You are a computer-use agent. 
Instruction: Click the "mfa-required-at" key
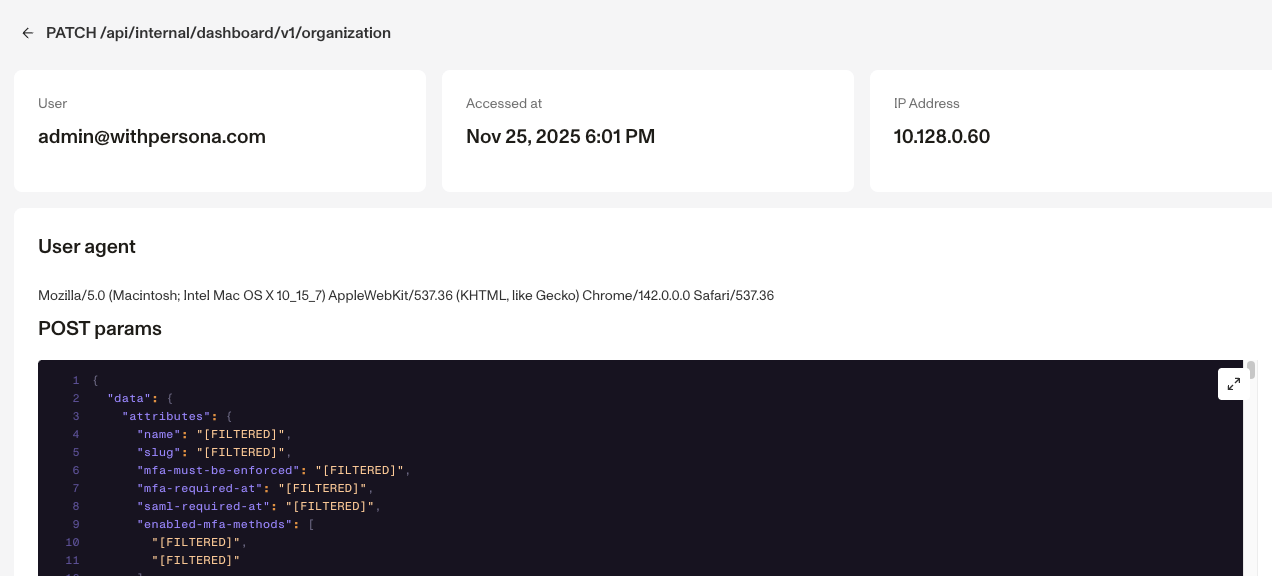[199, 489]
